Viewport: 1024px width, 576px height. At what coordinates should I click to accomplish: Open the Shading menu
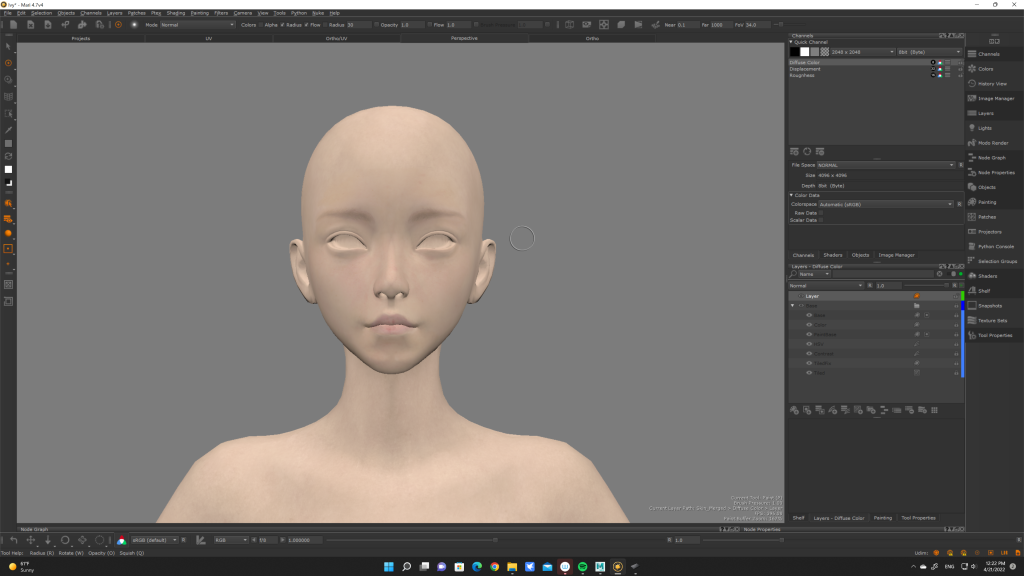click(175, 13)
